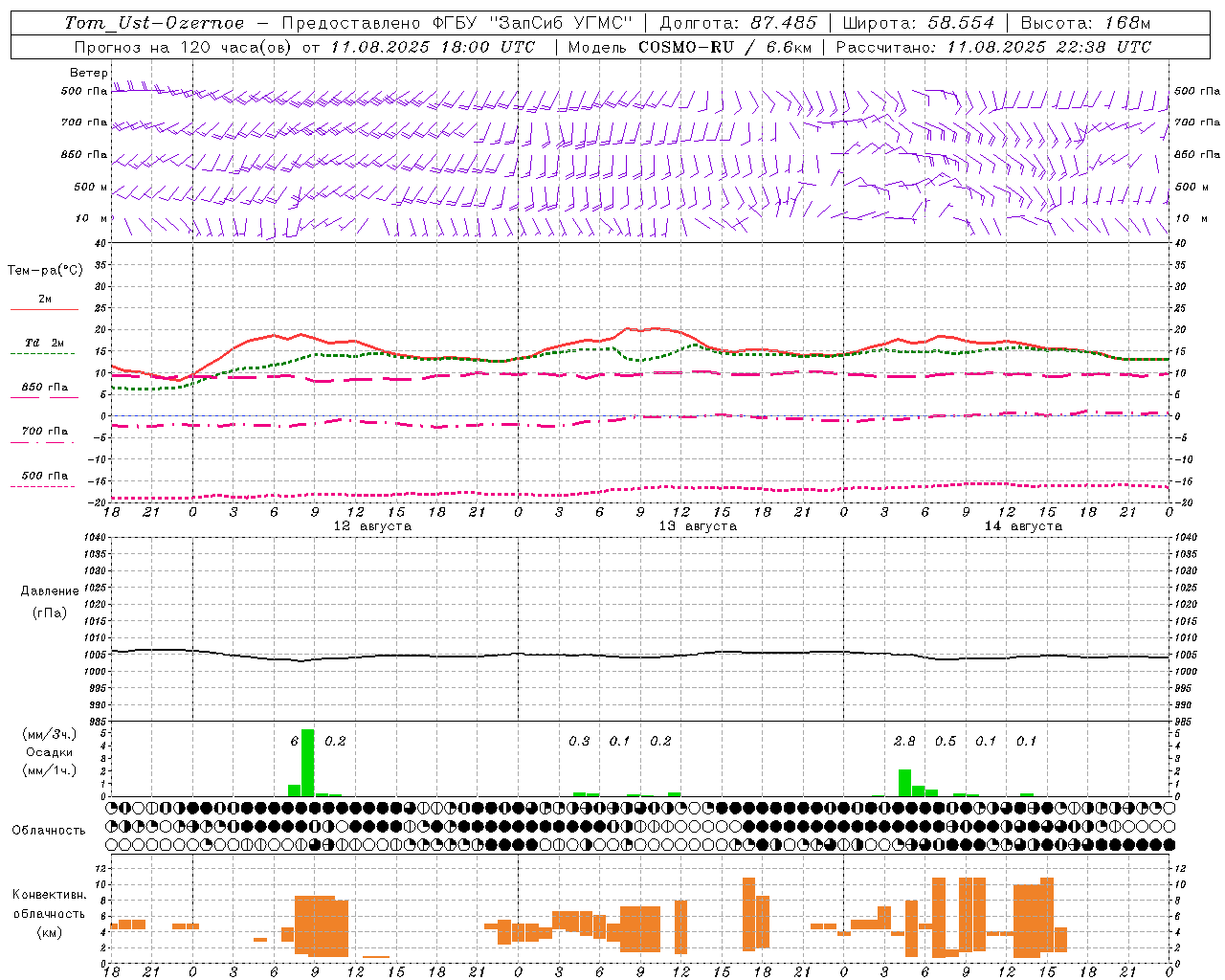Click the "Ветер" wind section label
Image resolution: width=1225 pixels, height=980 pixels.
click(x=89, y=73)
